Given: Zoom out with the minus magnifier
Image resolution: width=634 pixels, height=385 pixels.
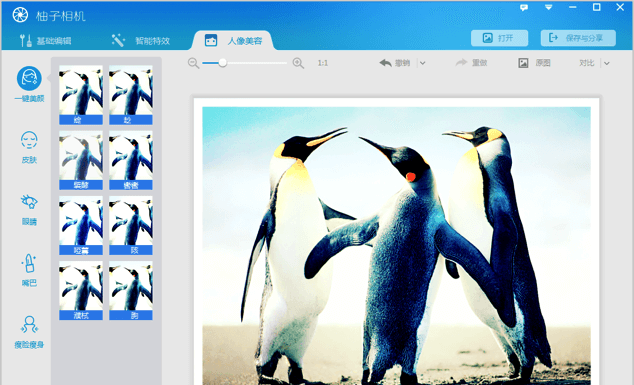Looking at the screenshot, I should coord(193,63).
